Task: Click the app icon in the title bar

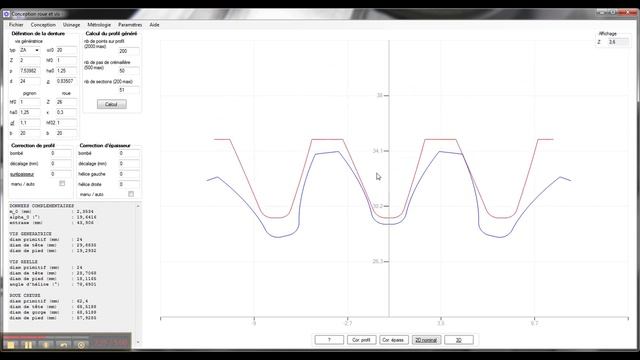Action: pyautogui.click(x=6, y=14)
